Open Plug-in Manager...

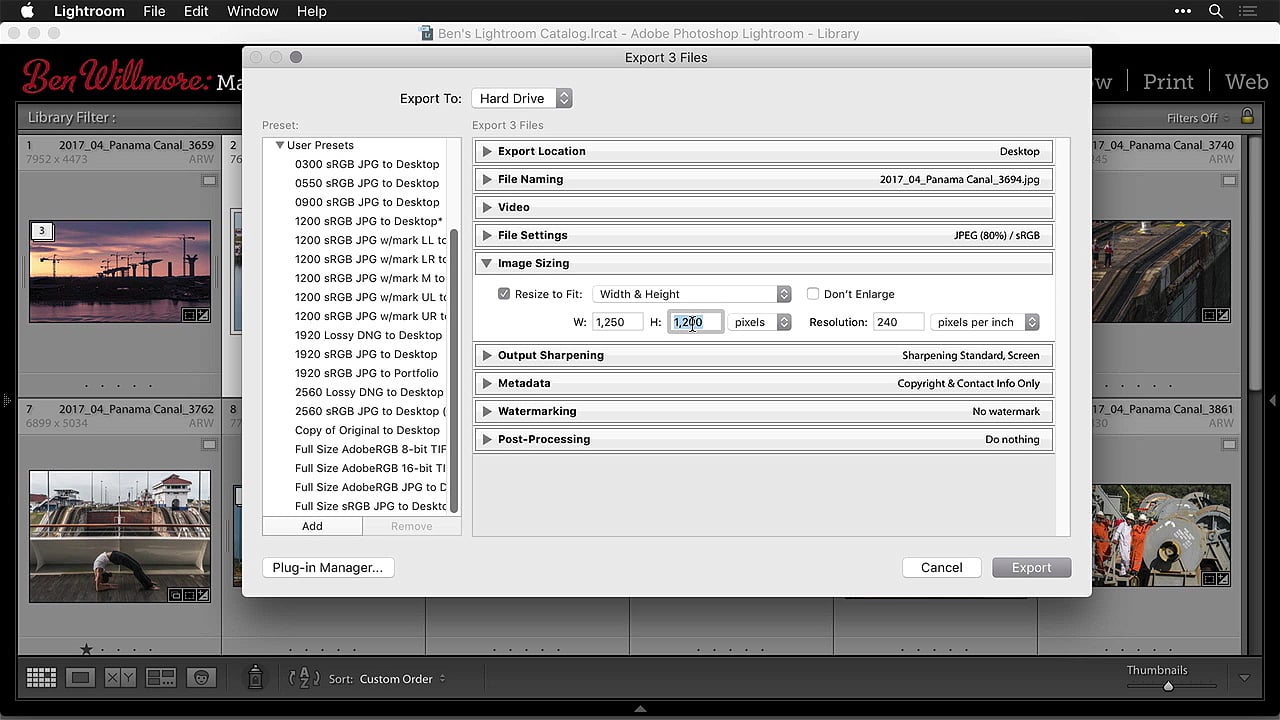(x=328, y=567)
